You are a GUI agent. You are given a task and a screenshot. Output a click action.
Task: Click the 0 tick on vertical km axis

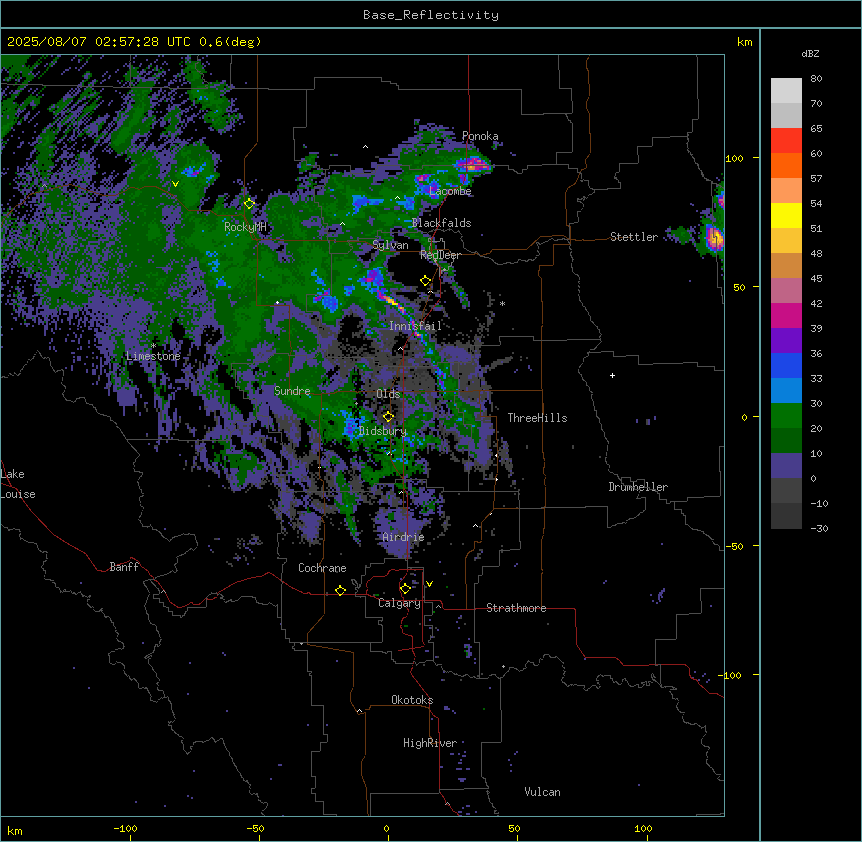(x=744, y=417)
